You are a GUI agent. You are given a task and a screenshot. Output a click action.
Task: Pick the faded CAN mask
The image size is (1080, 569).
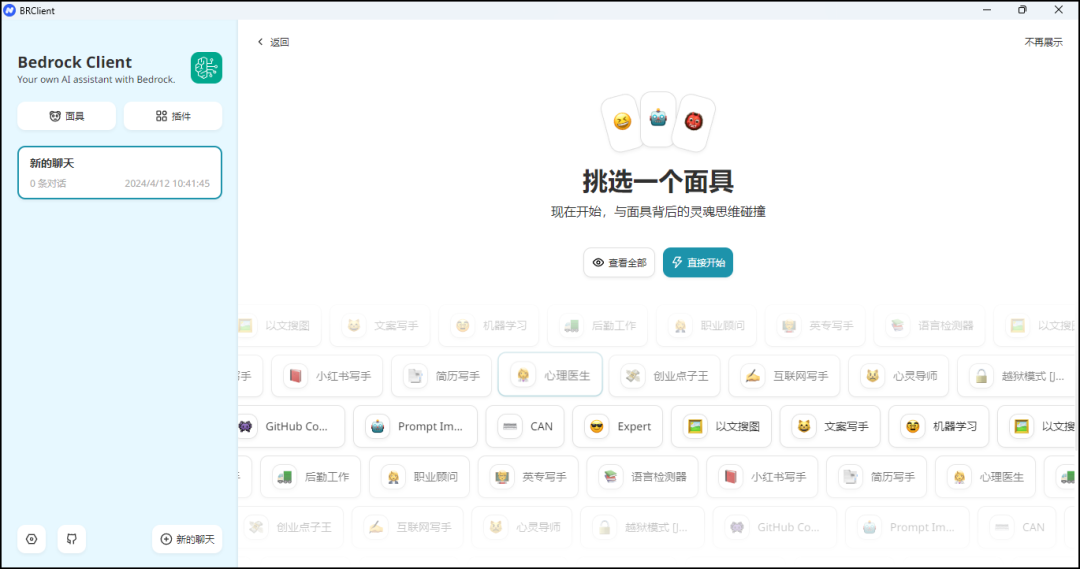click(1017, 527)
